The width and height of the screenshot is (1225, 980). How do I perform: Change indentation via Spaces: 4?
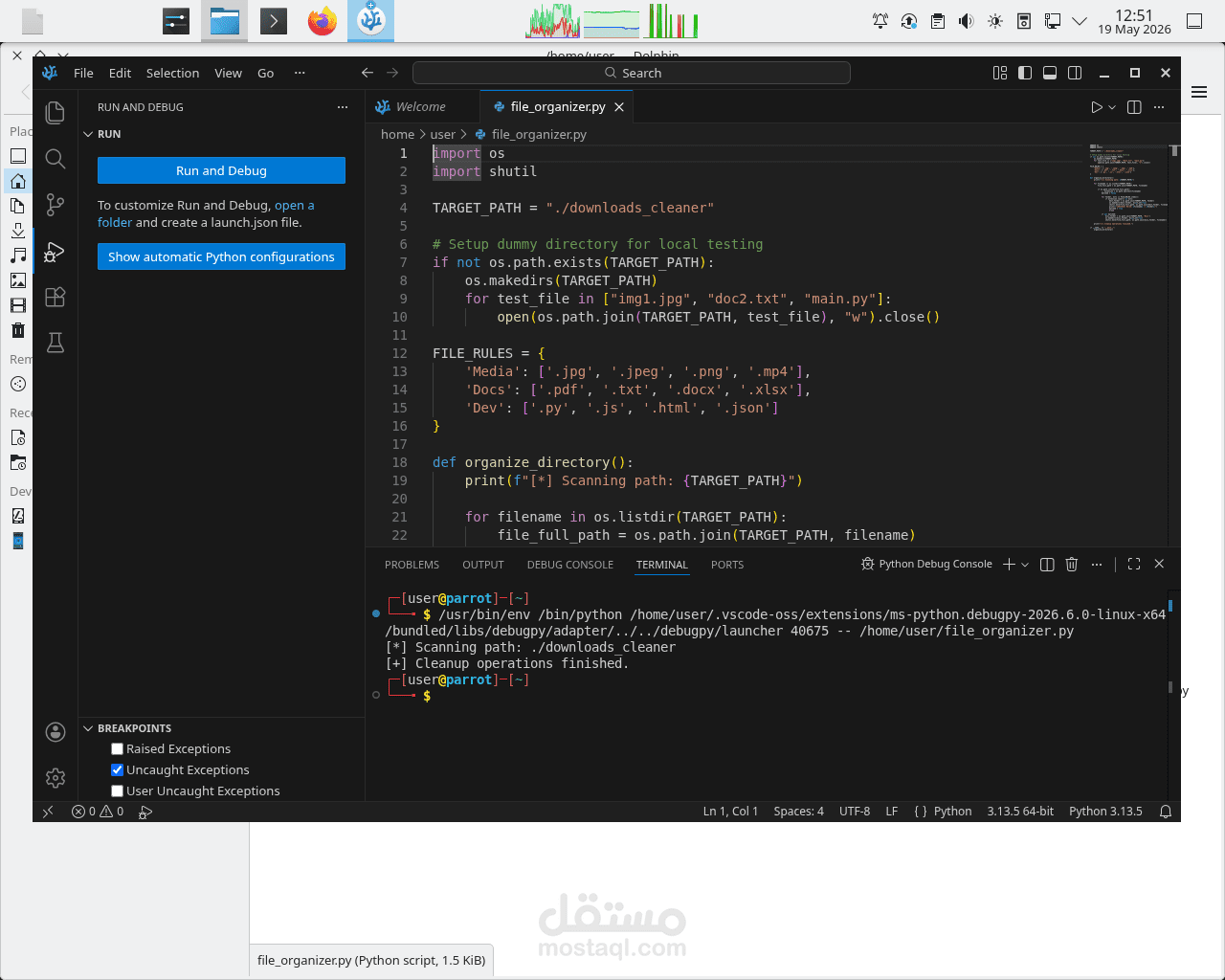pyautogui.click(x=798, y=812)
